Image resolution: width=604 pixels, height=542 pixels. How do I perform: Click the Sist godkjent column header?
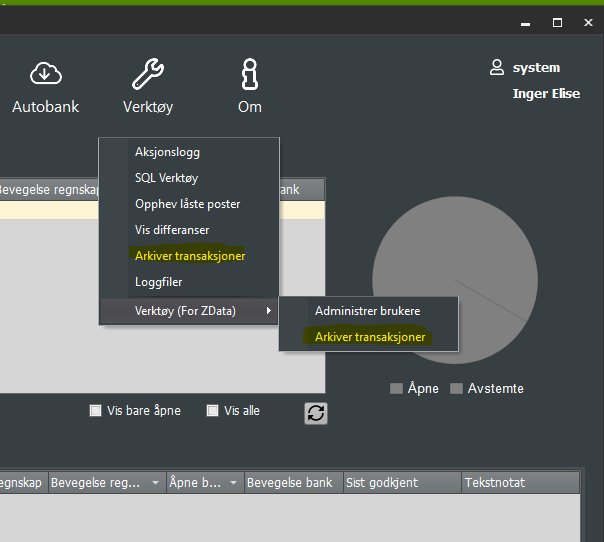tap(382, 483)
